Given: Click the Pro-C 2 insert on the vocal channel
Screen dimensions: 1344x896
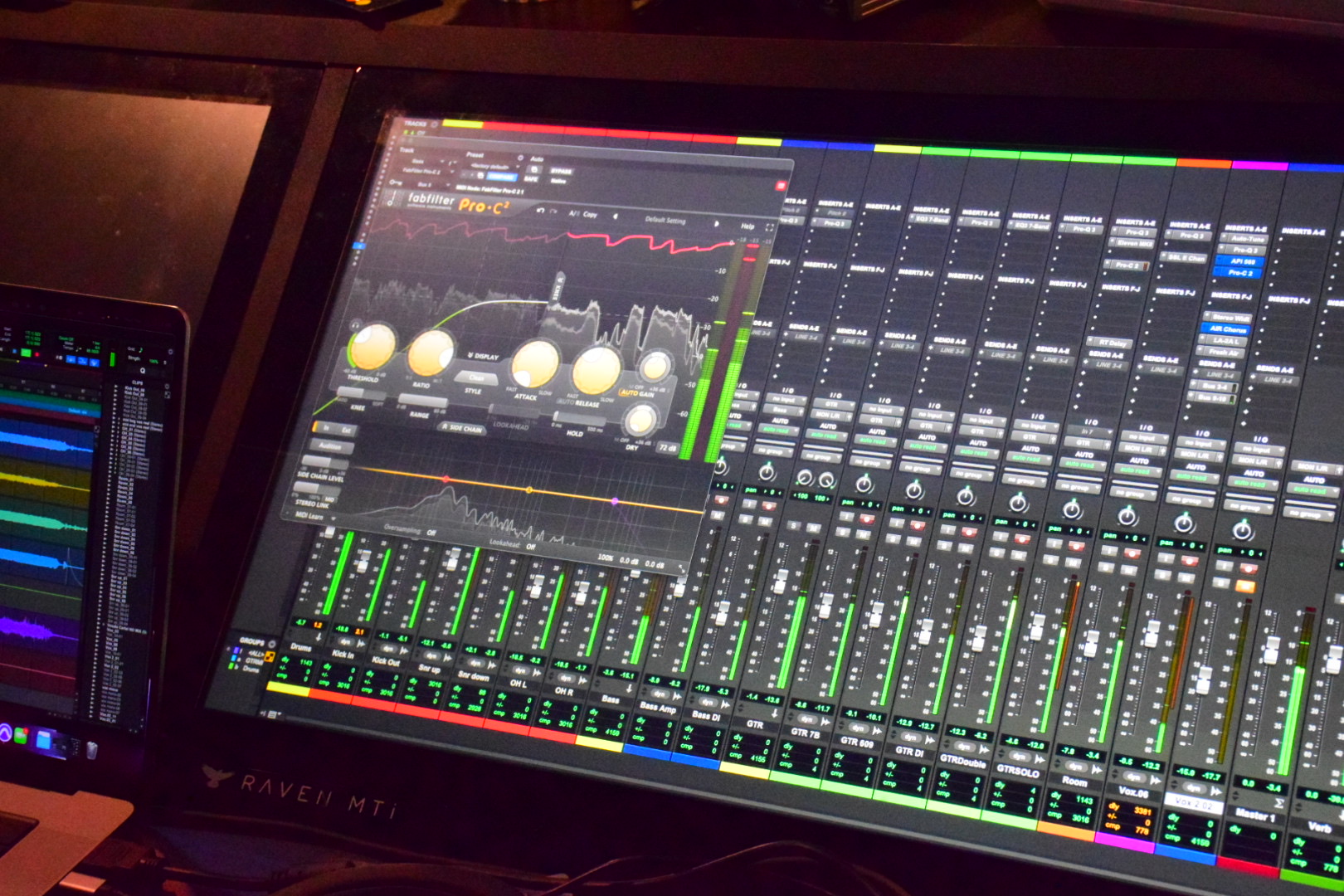Looking at the screenshot, I should [1239, 273].
